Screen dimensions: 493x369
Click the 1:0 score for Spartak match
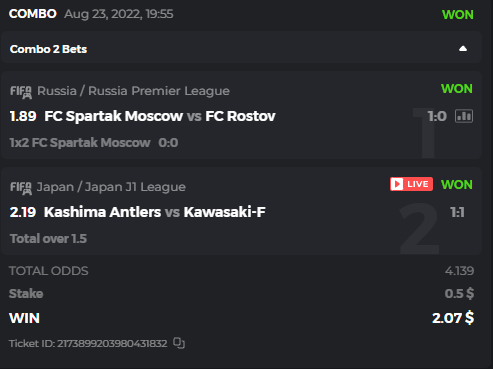[x=437, y=116]
